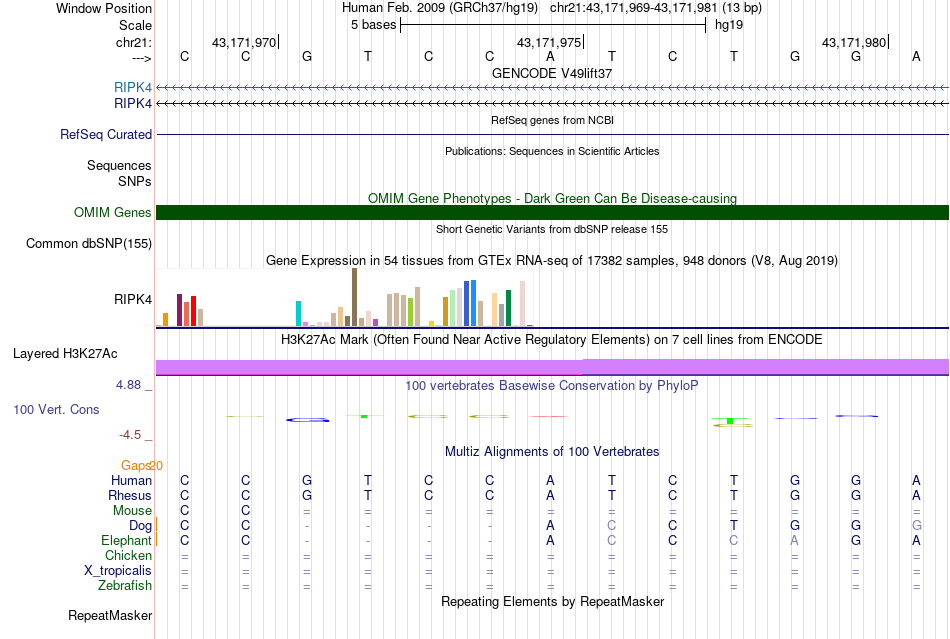This screenshot has height=639, width=950.
Task: Click the 43,171,970 ruler position
Action: tap(244, 42)
